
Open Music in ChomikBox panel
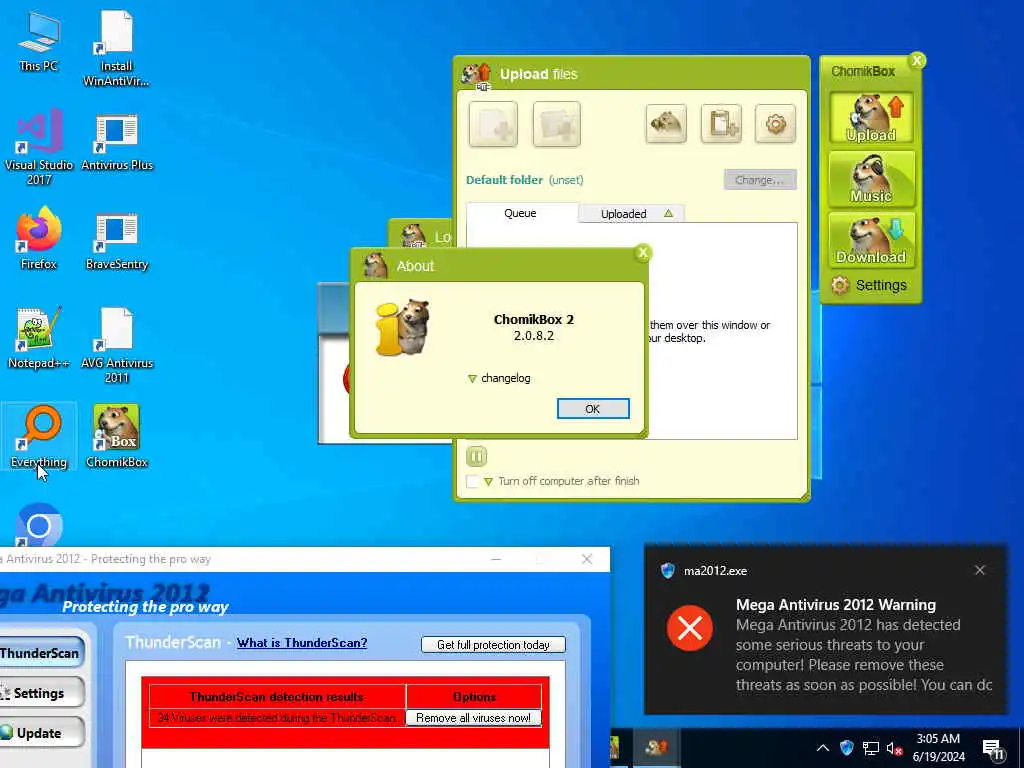tap(871, 179)
